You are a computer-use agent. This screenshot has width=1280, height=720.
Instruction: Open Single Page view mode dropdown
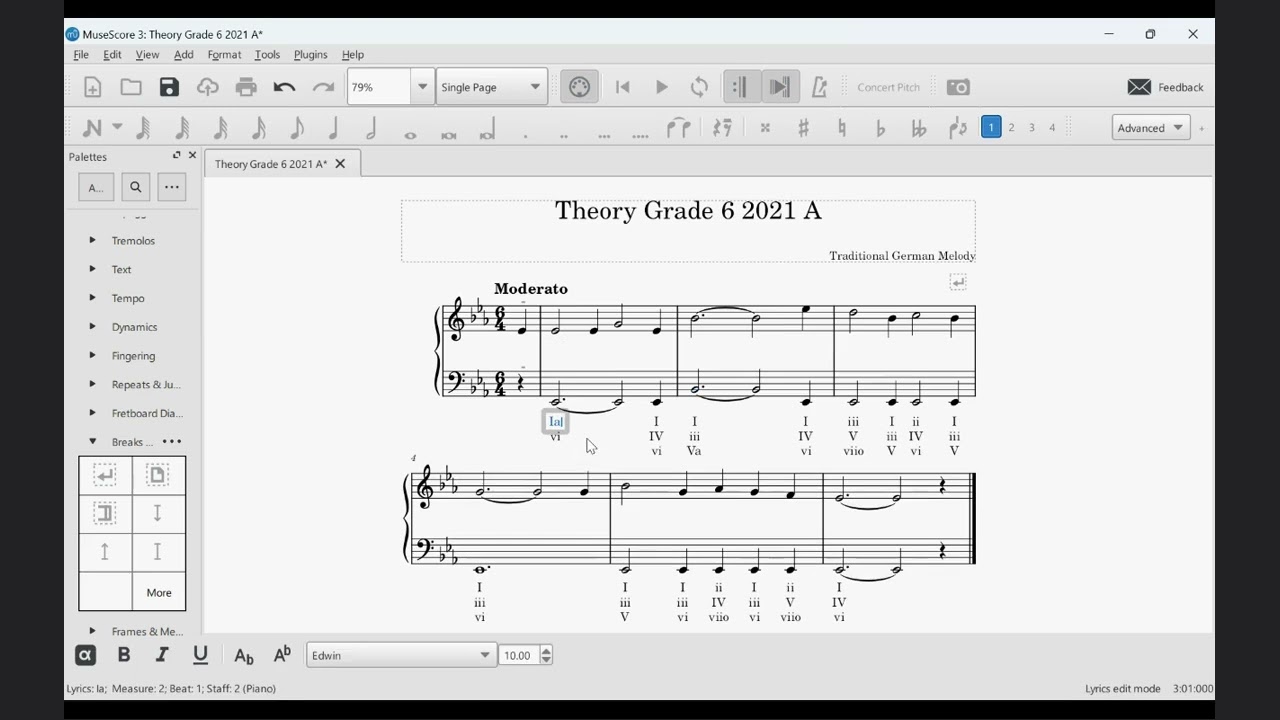point(492,87)
